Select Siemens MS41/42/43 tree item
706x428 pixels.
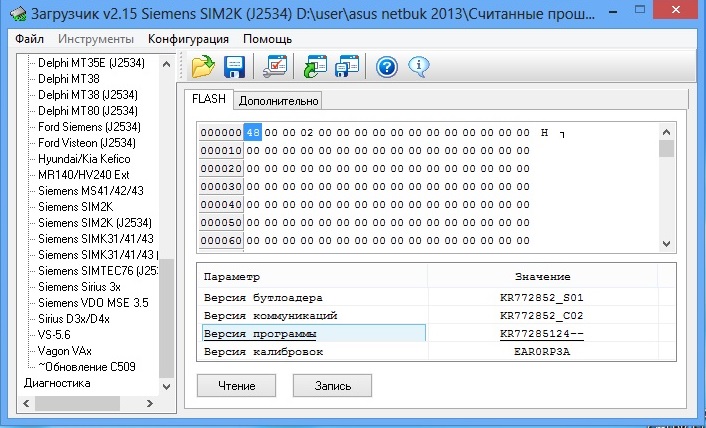pyautogui.click(x=91, y=191)
